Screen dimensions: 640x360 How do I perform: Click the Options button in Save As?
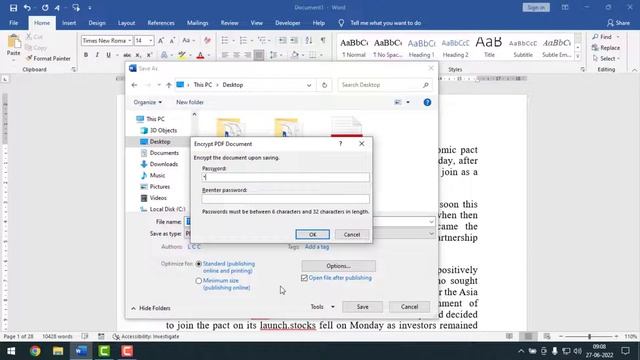(338, 266)
